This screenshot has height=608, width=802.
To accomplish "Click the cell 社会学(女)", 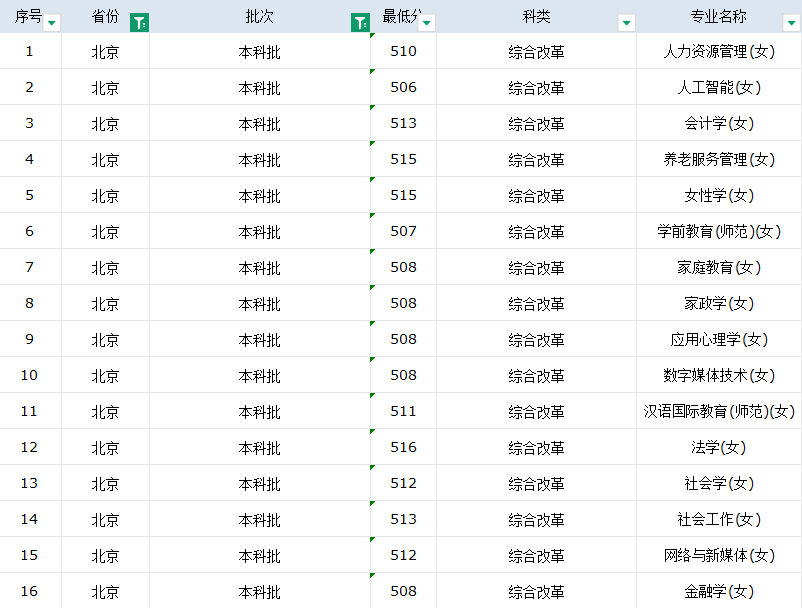I will point(719,483).
